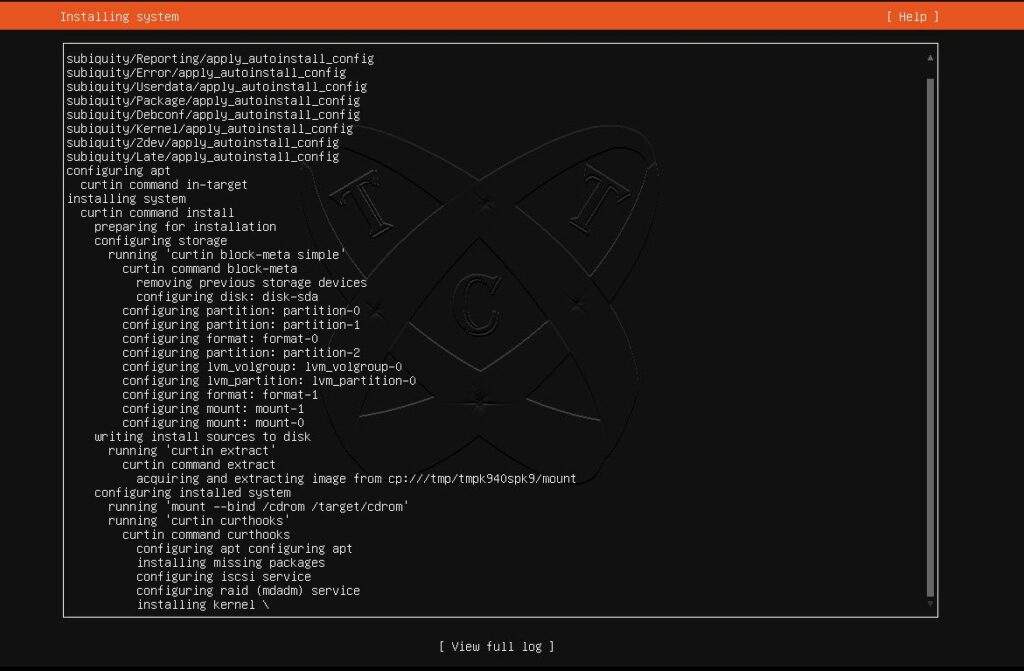This screenshot has height=671, width=1024.
Task: Click 'configuring format: format-0' line
Action: click(220, 339)
